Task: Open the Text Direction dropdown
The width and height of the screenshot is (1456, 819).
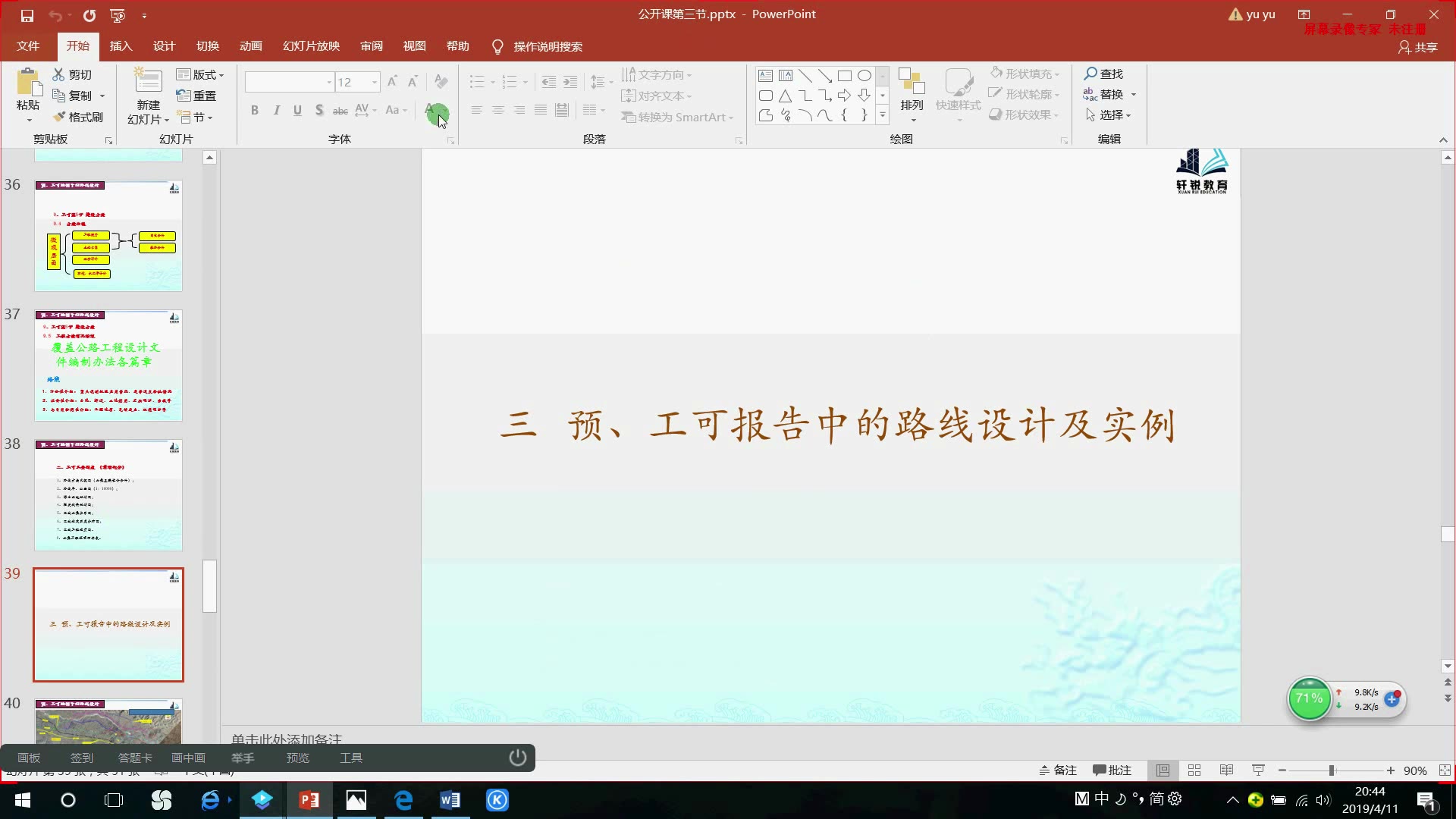Action: 657,74
